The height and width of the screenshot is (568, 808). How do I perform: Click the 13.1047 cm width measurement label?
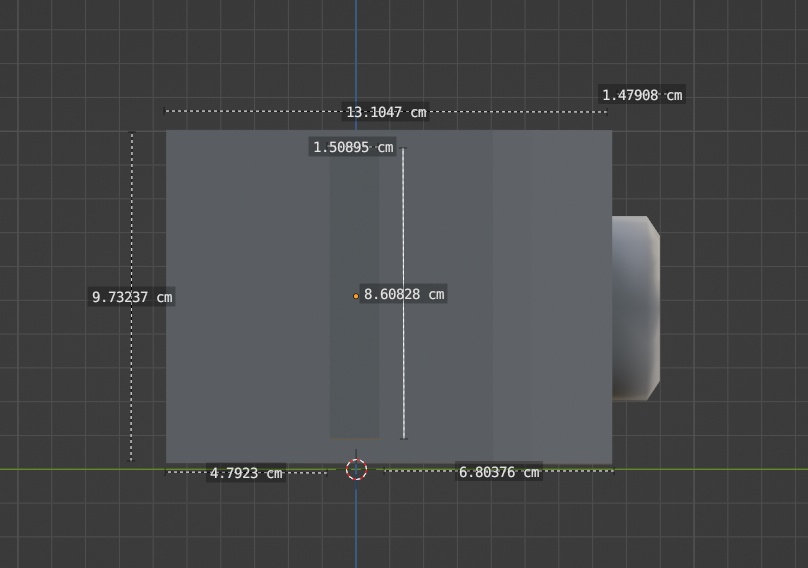coord(386,112)
